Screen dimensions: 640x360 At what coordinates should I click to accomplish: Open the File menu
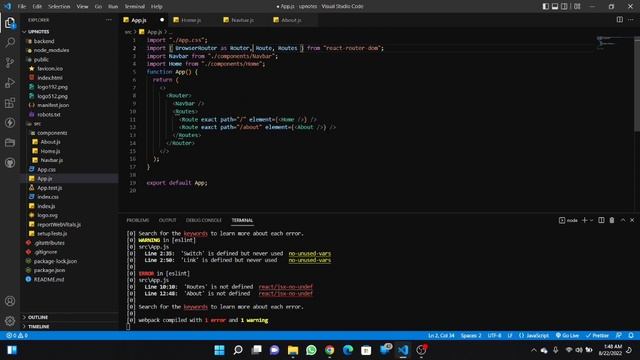[22, 6]
